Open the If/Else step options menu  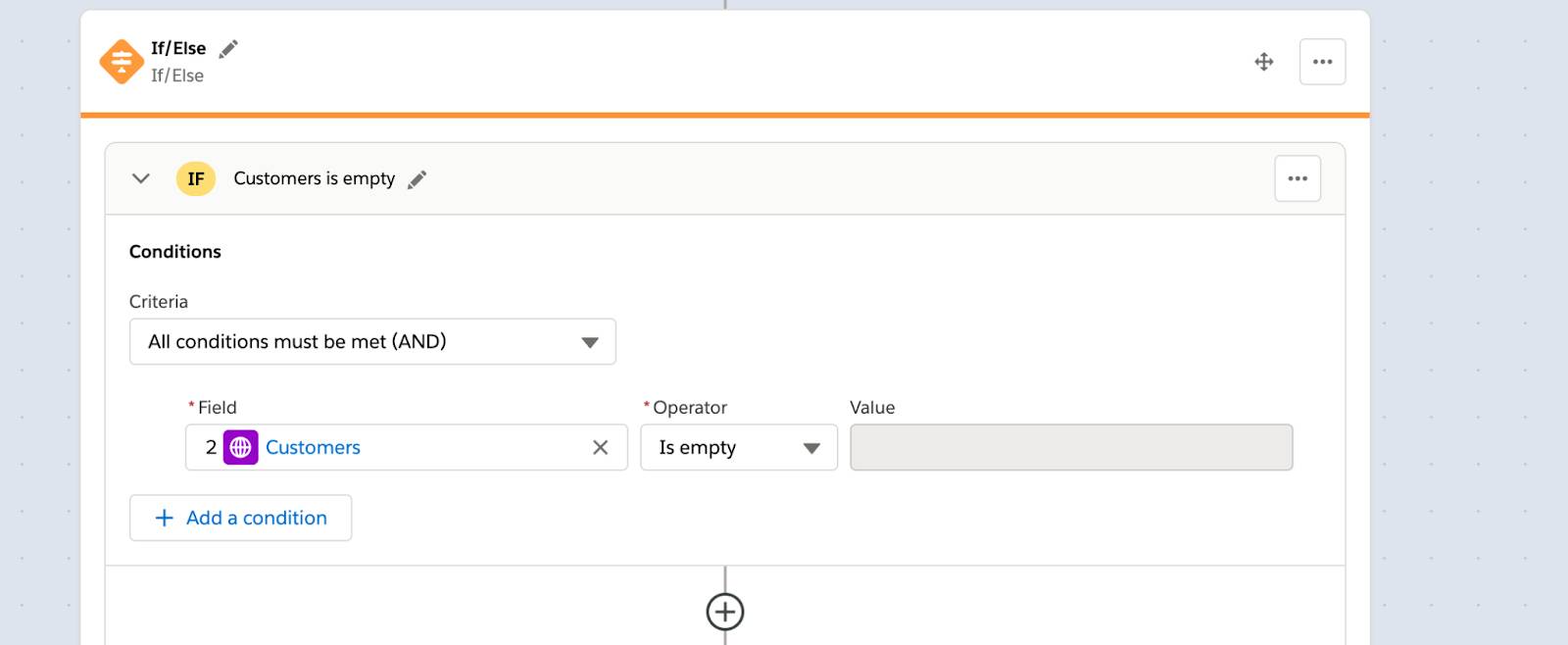[x=1322, y=62]
